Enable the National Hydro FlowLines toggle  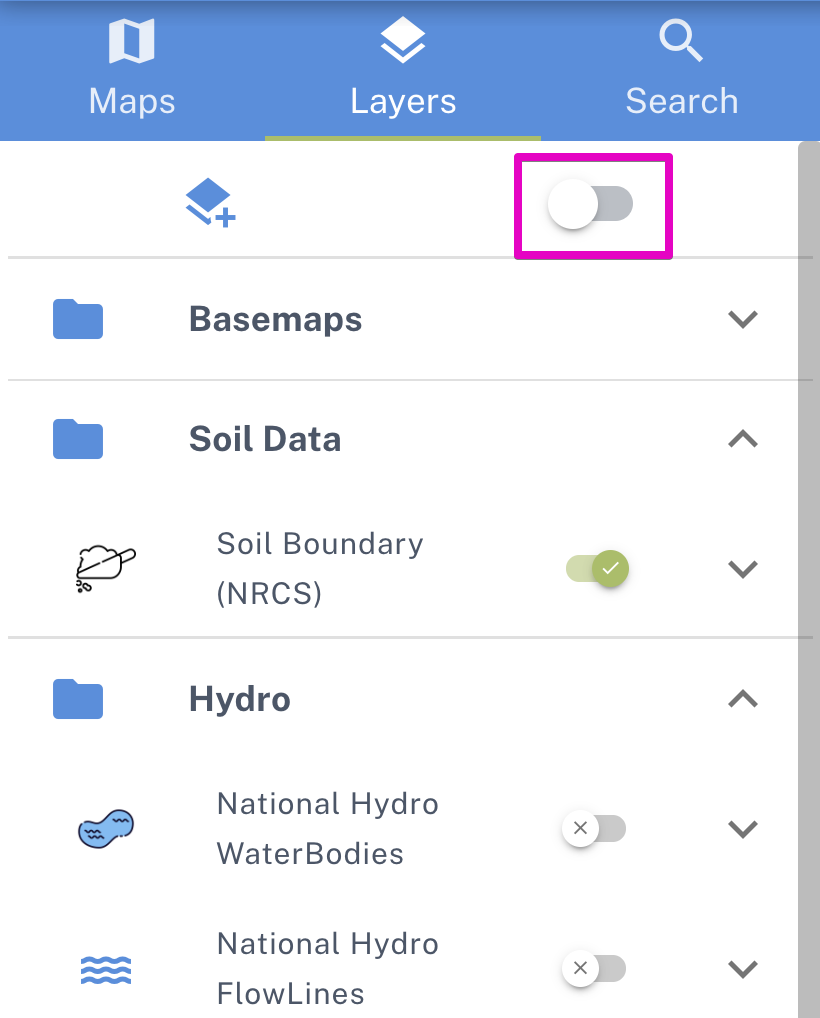pos(593,968)
